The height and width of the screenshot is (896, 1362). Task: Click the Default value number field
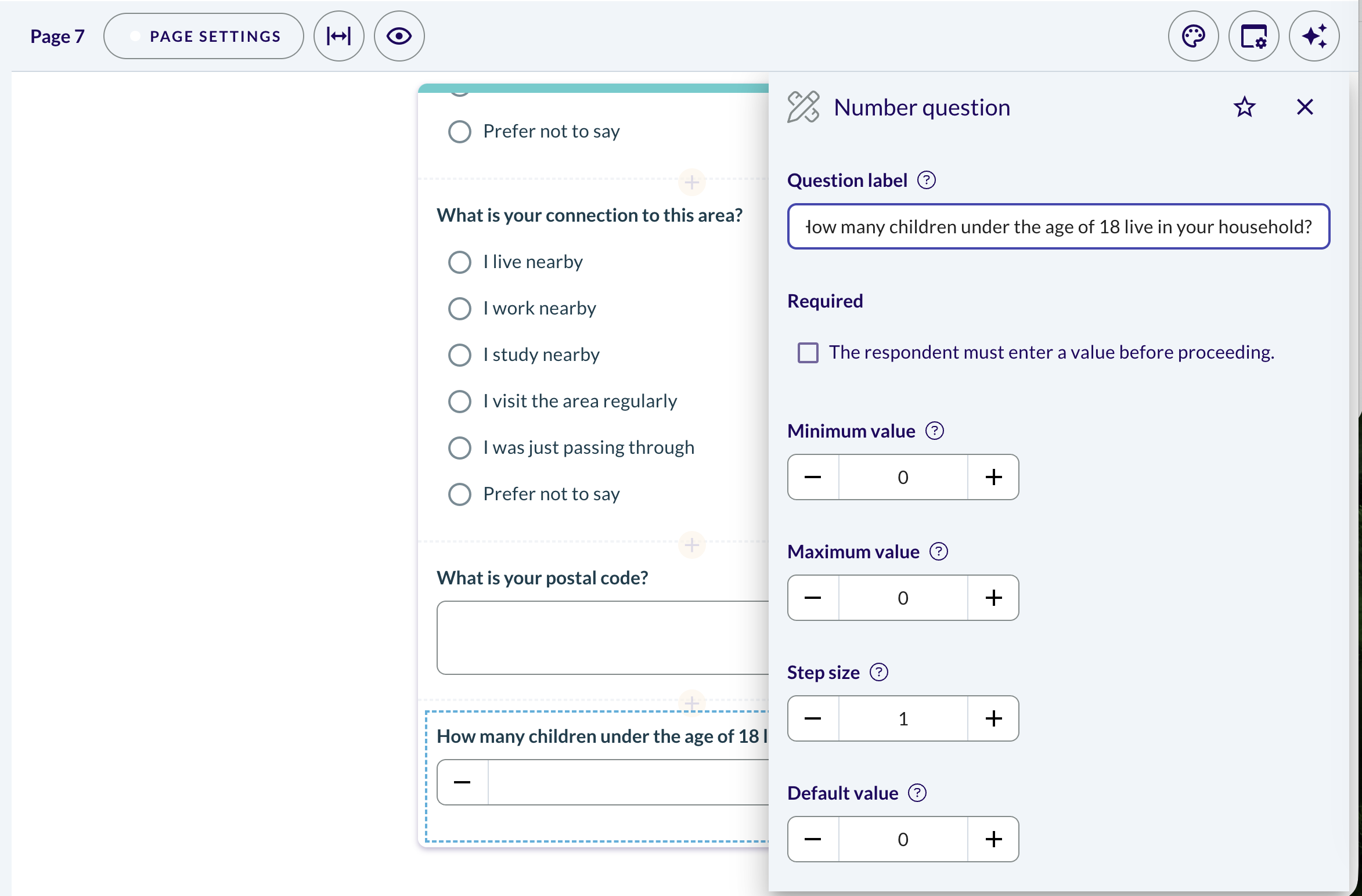(903, 839)
